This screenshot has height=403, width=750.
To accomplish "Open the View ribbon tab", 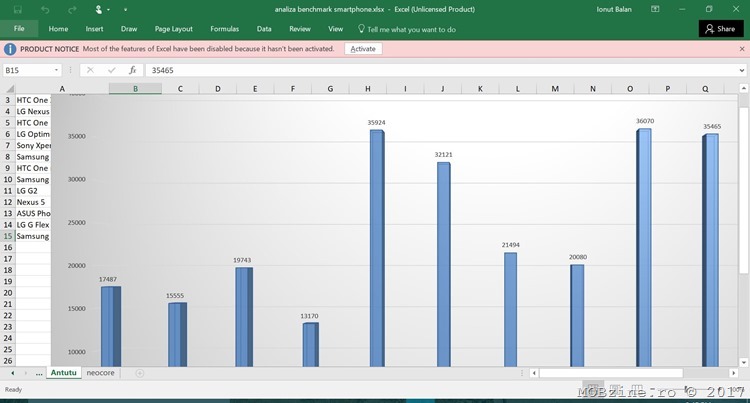I will 335,29.
